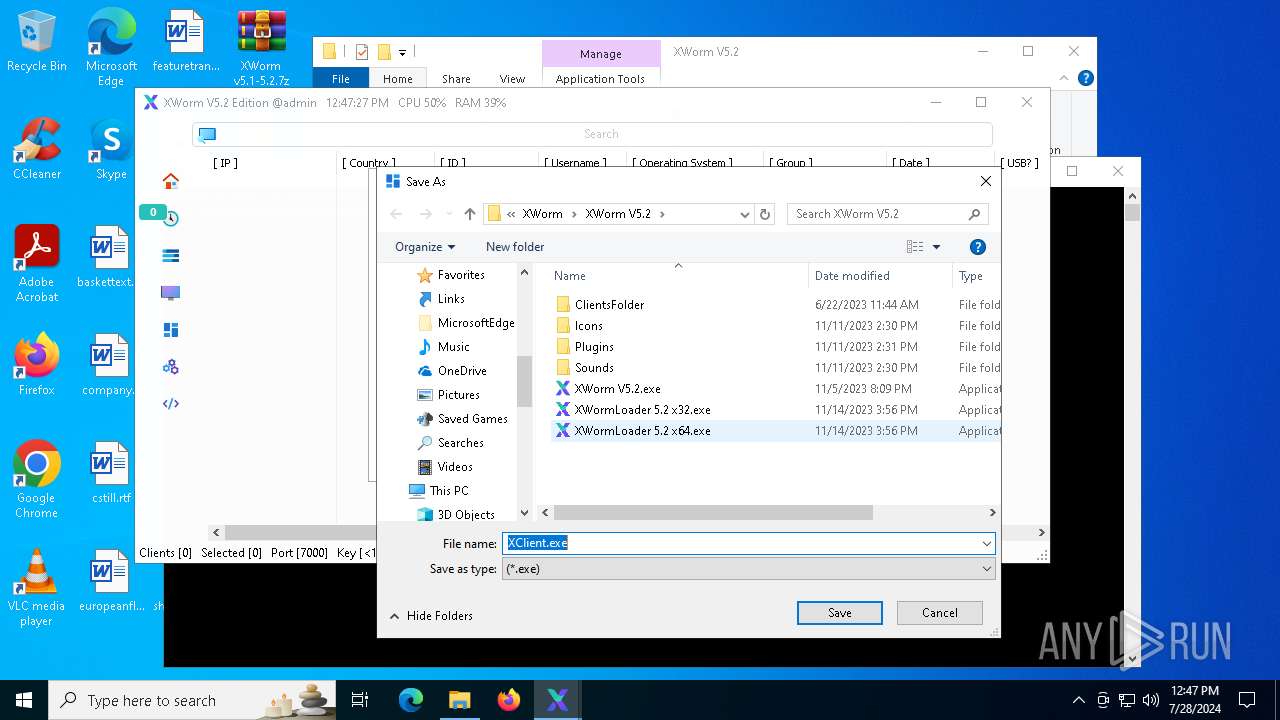Click New folder button

click(515, 247)
